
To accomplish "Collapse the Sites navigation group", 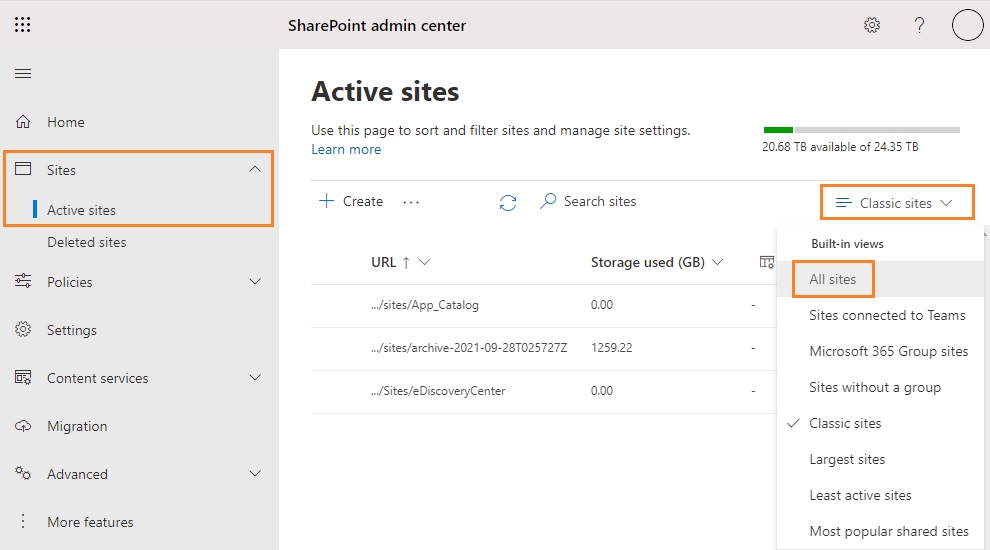I will pyautogui.click(x=254, y=169).
